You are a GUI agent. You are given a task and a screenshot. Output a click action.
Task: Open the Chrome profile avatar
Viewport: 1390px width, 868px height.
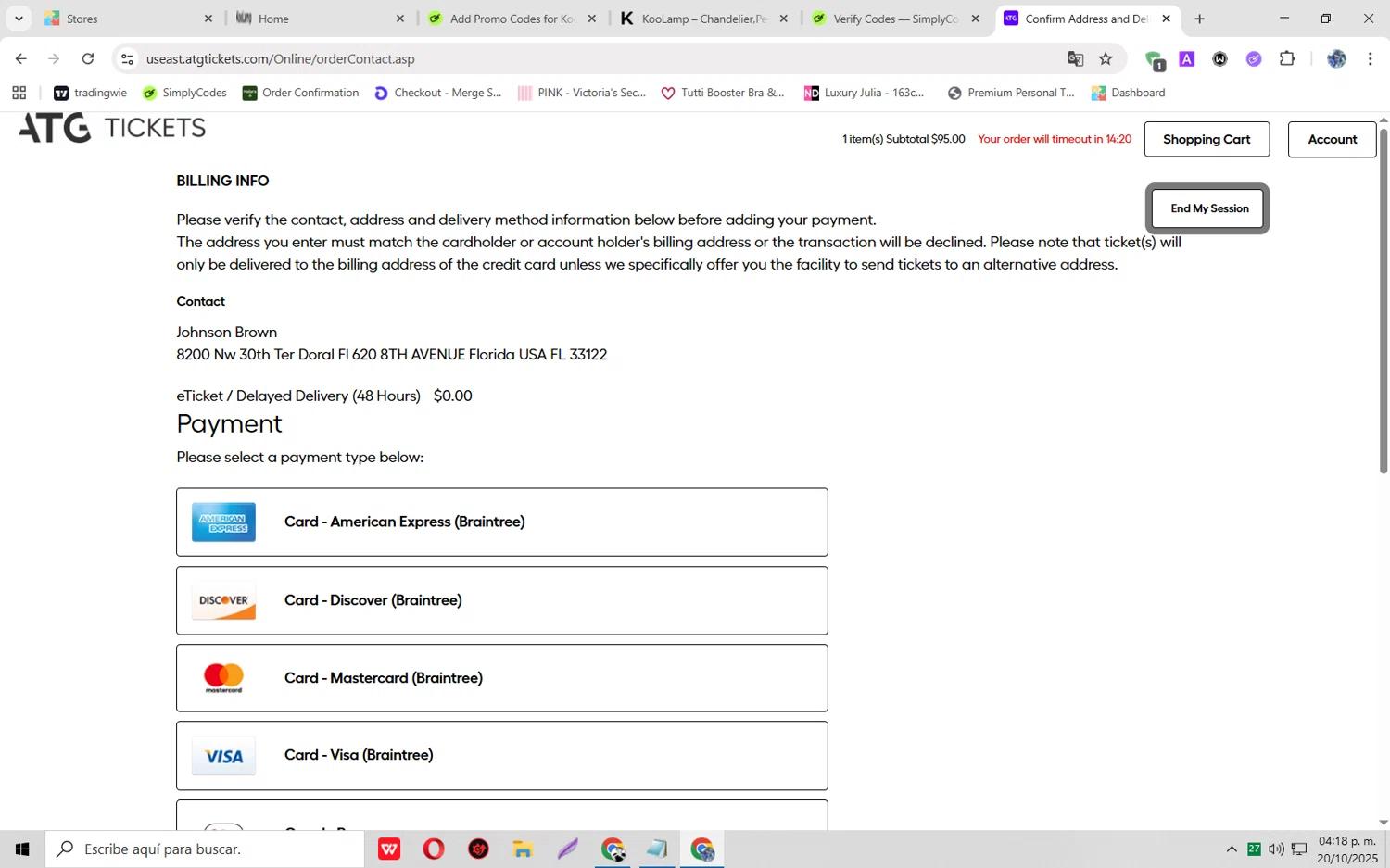[1336, 58]
